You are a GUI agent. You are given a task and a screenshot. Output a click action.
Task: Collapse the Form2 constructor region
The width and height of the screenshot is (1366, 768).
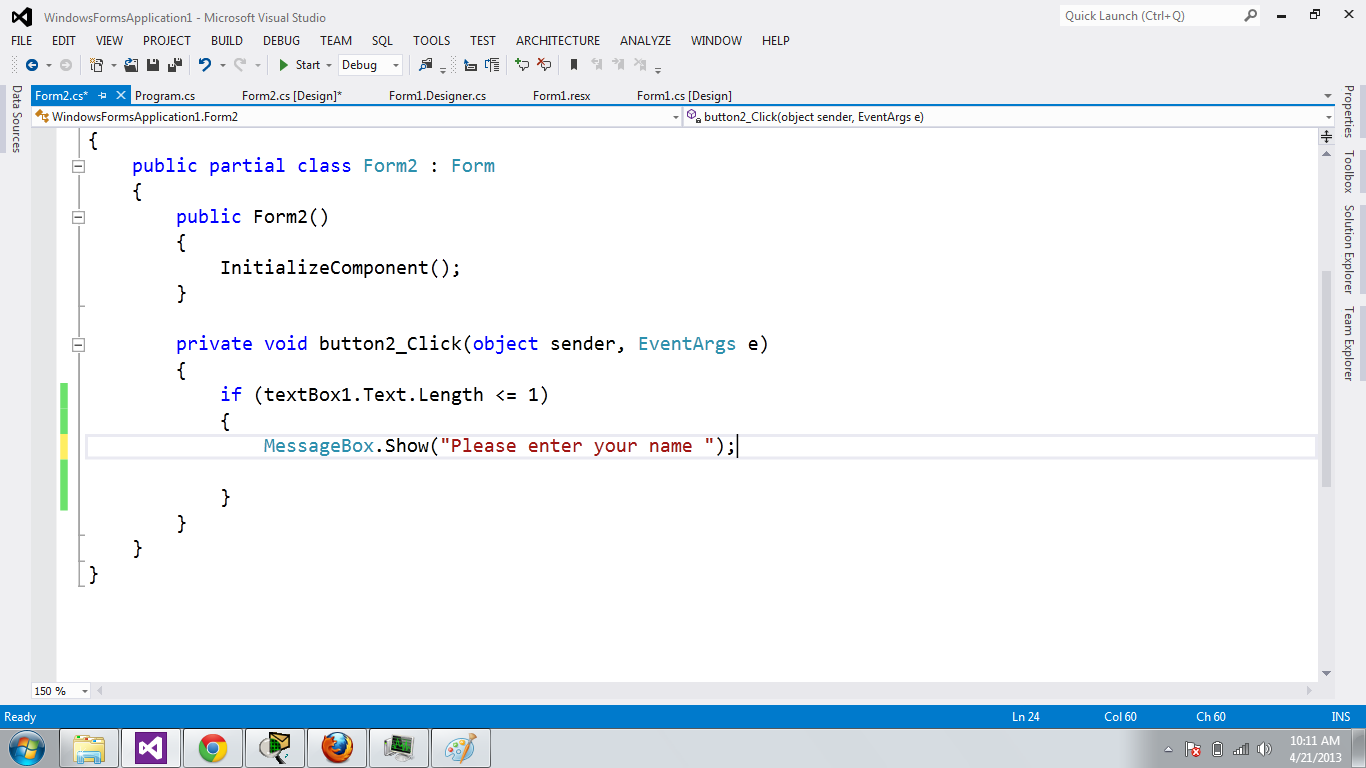click(x=78, y=217)
